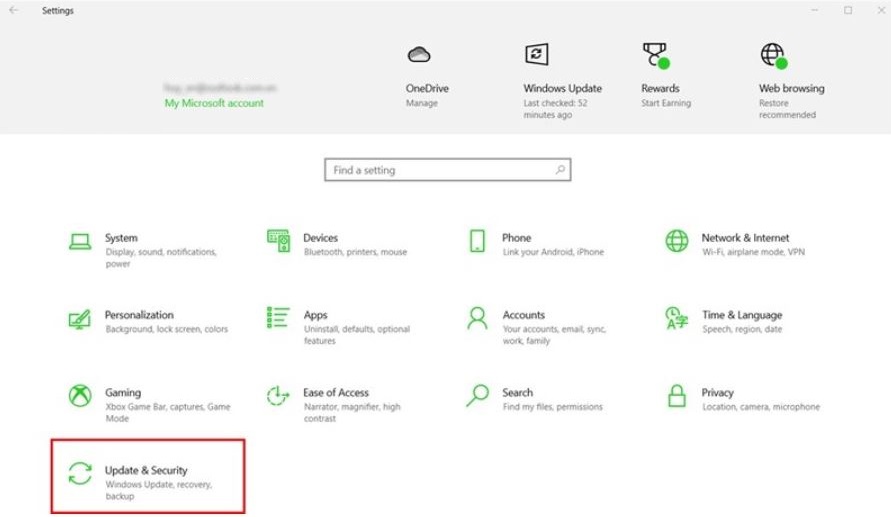
Task: Click 'Background, lock screen, colors' description
Action: click(x=166, y=329)
